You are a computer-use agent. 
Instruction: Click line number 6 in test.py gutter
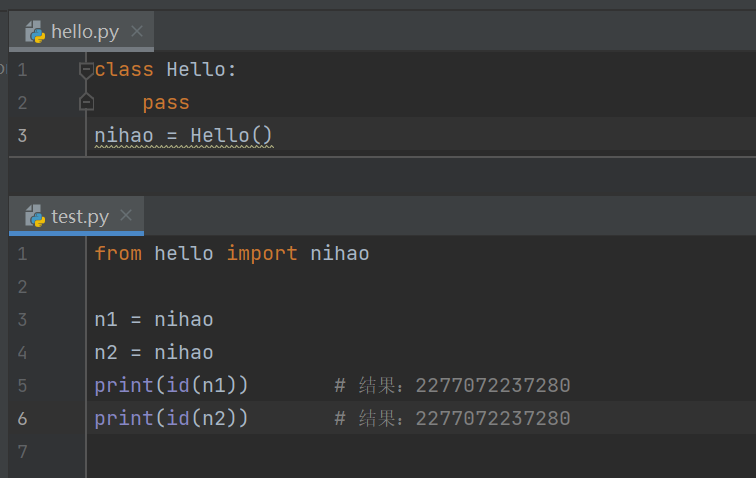pos(22,418)
